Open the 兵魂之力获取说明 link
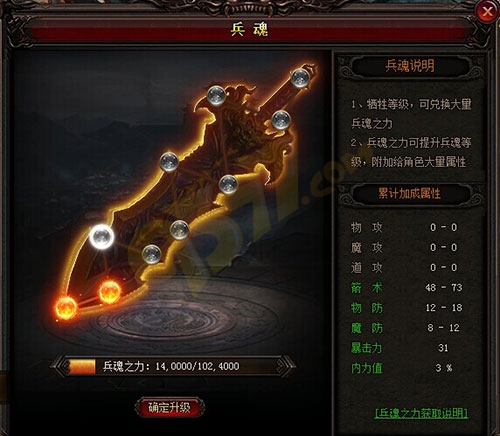The width and height of the screenshot is (500, 436). point(421,413)
